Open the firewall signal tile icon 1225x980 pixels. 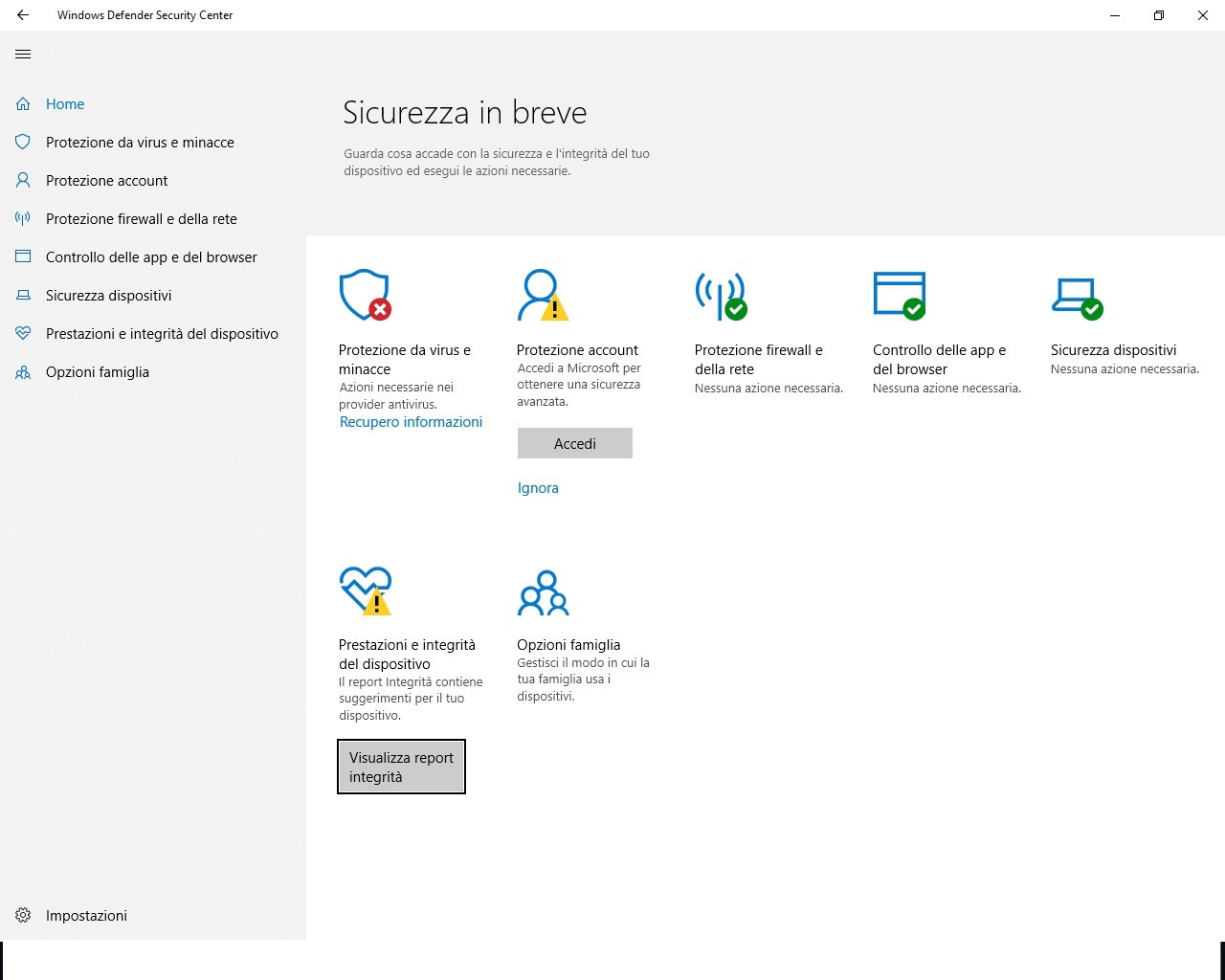point(721,296)
